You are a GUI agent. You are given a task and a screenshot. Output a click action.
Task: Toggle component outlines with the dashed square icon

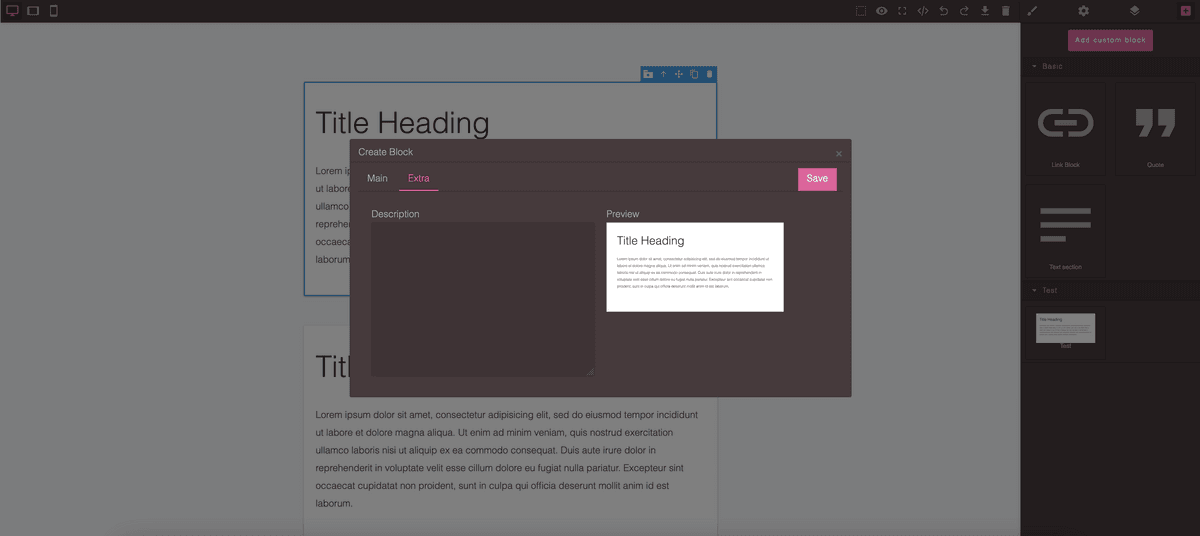click(x=861, y=11)
